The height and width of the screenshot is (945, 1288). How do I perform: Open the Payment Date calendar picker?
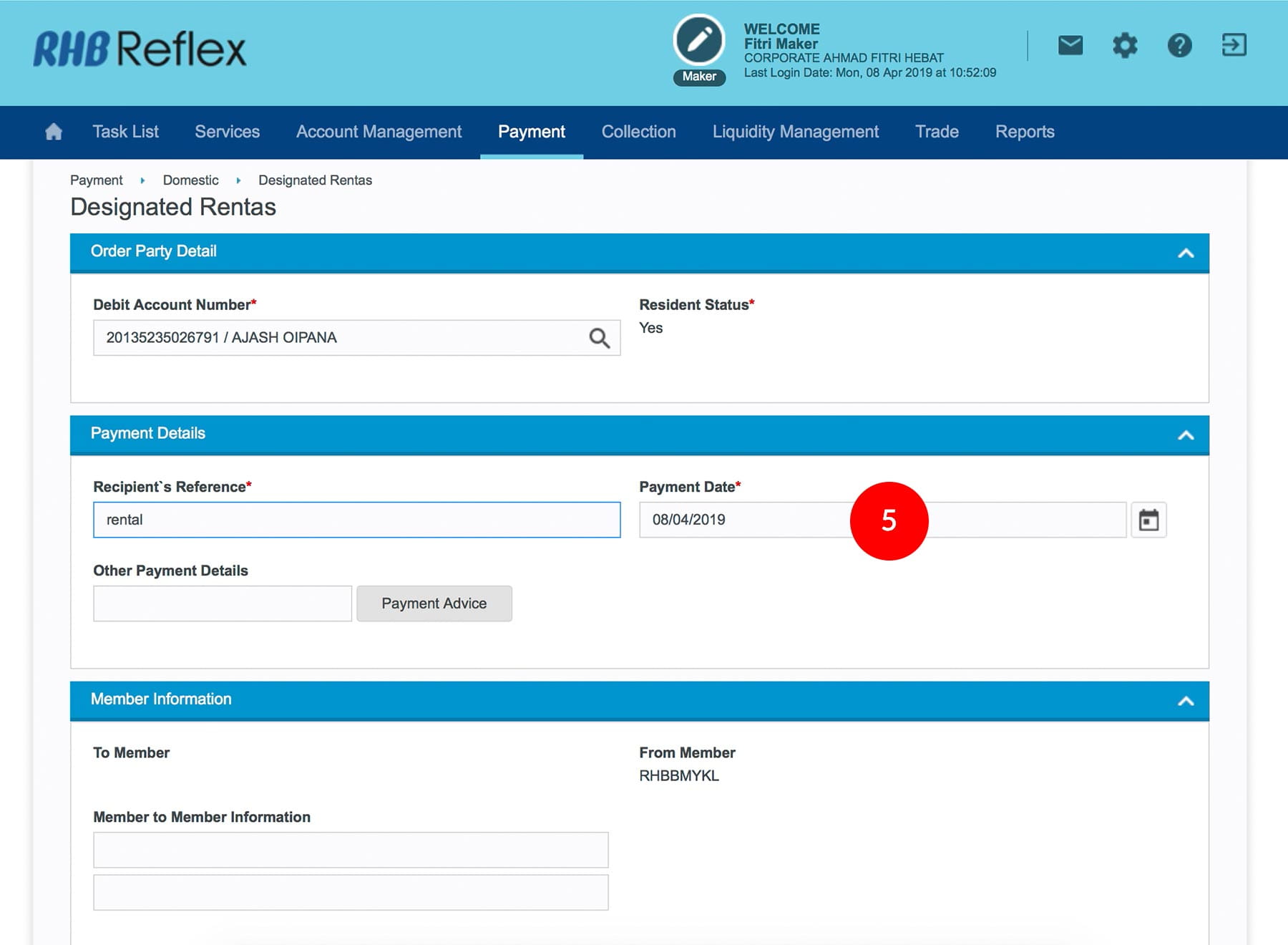click(x=1148, y=520)
